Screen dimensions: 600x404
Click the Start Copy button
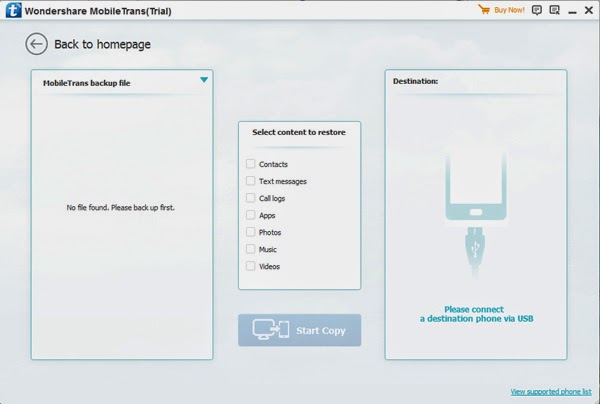(x=299, y=330)
